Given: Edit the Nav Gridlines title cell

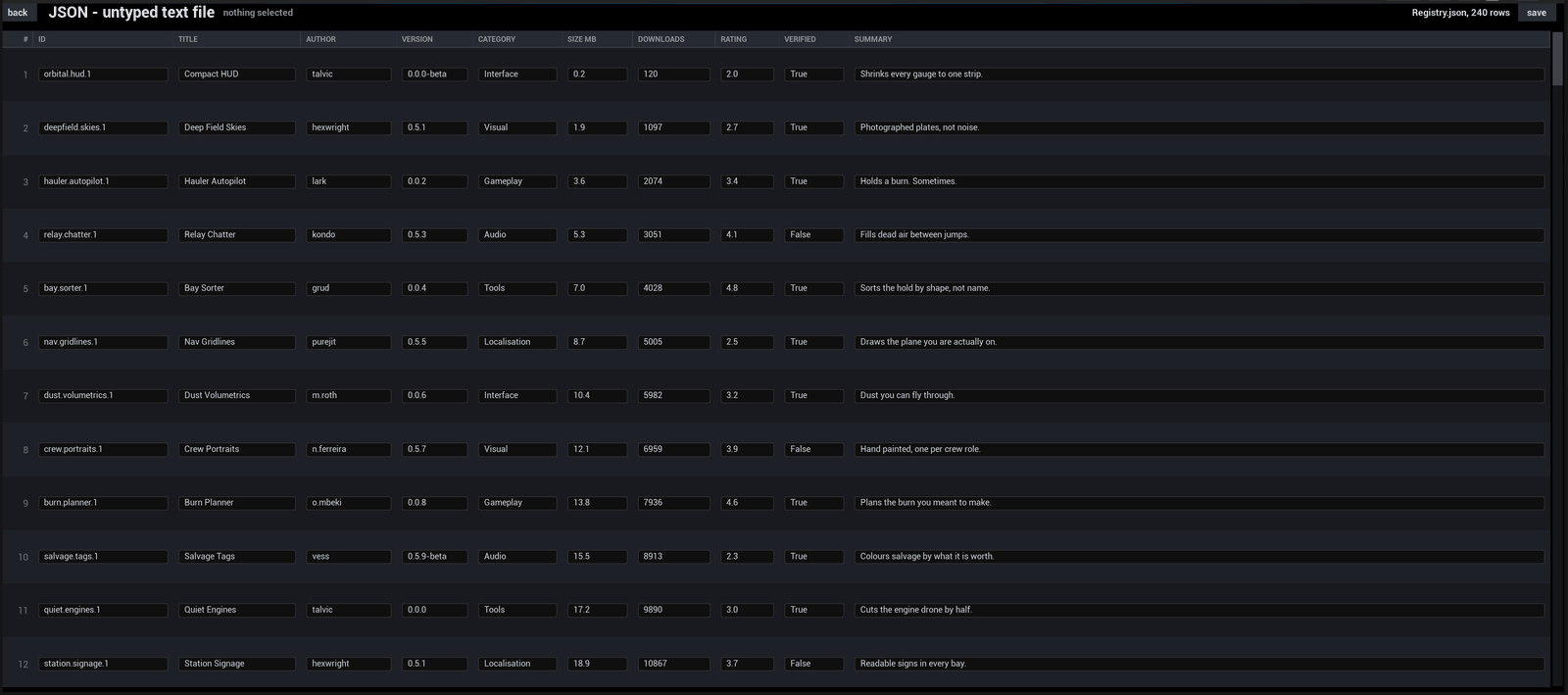Looking at the screenshot, I should coord(237,342).
